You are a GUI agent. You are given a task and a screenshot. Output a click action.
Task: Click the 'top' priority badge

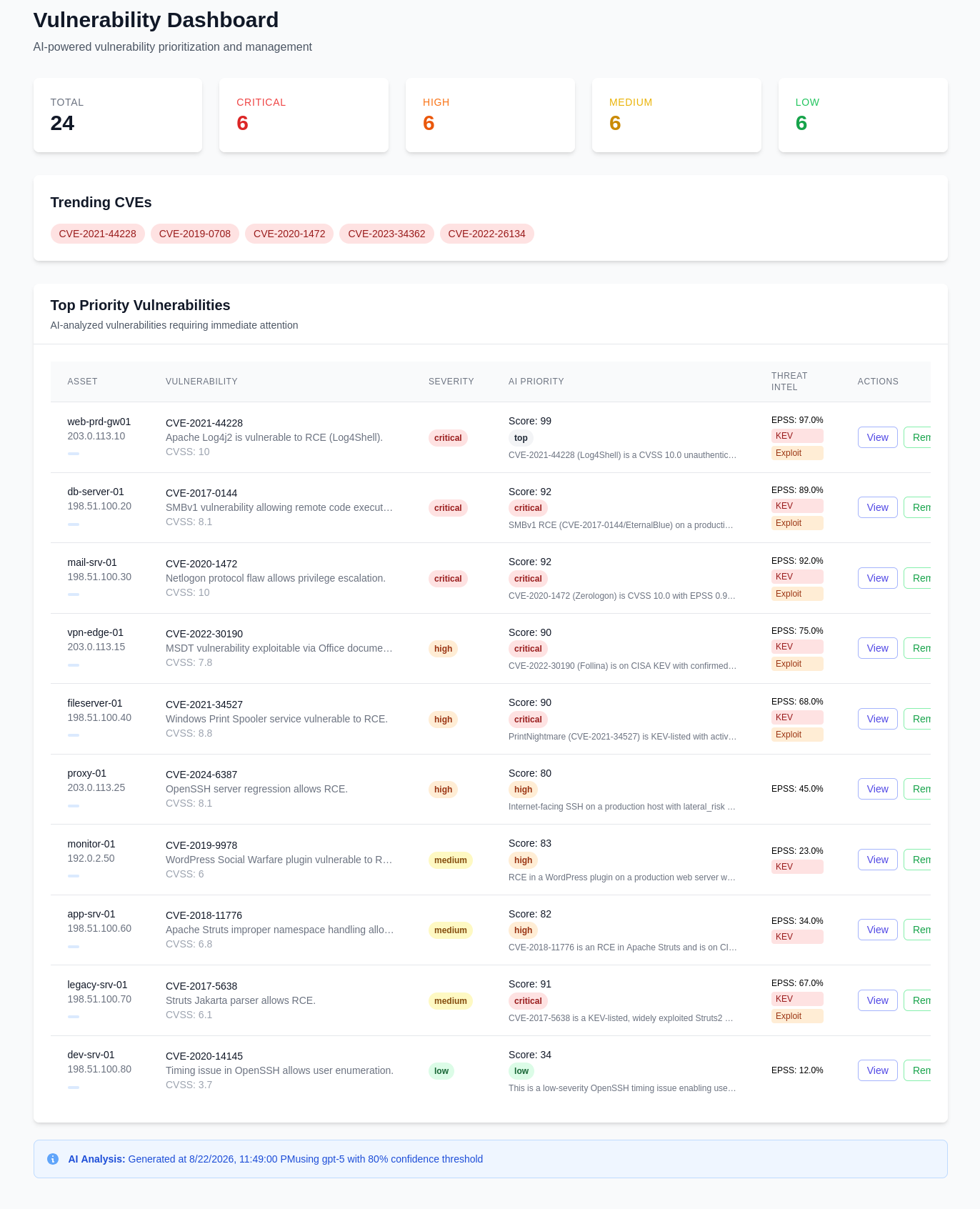[521, 438]
